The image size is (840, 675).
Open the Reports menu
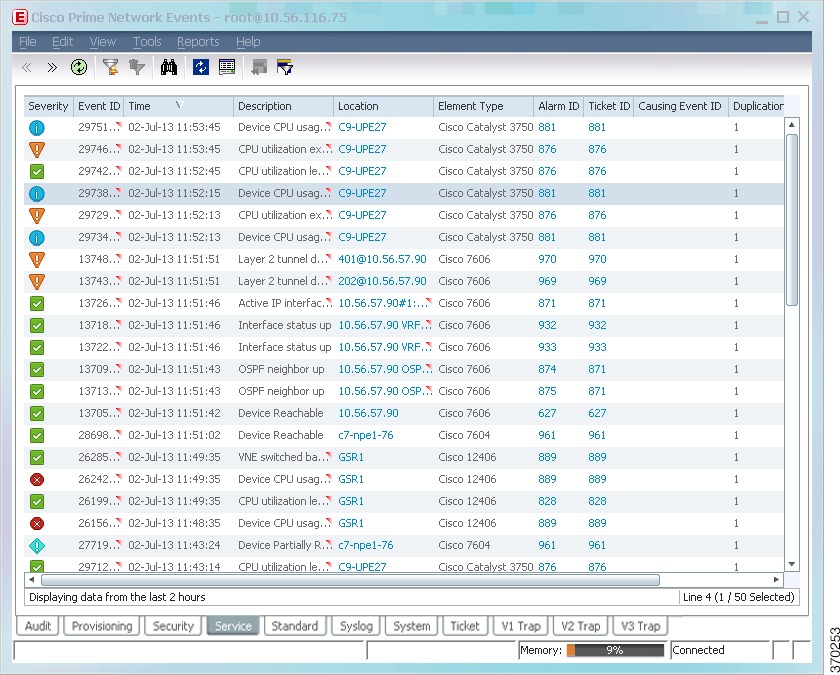click(x=198, y=42)
